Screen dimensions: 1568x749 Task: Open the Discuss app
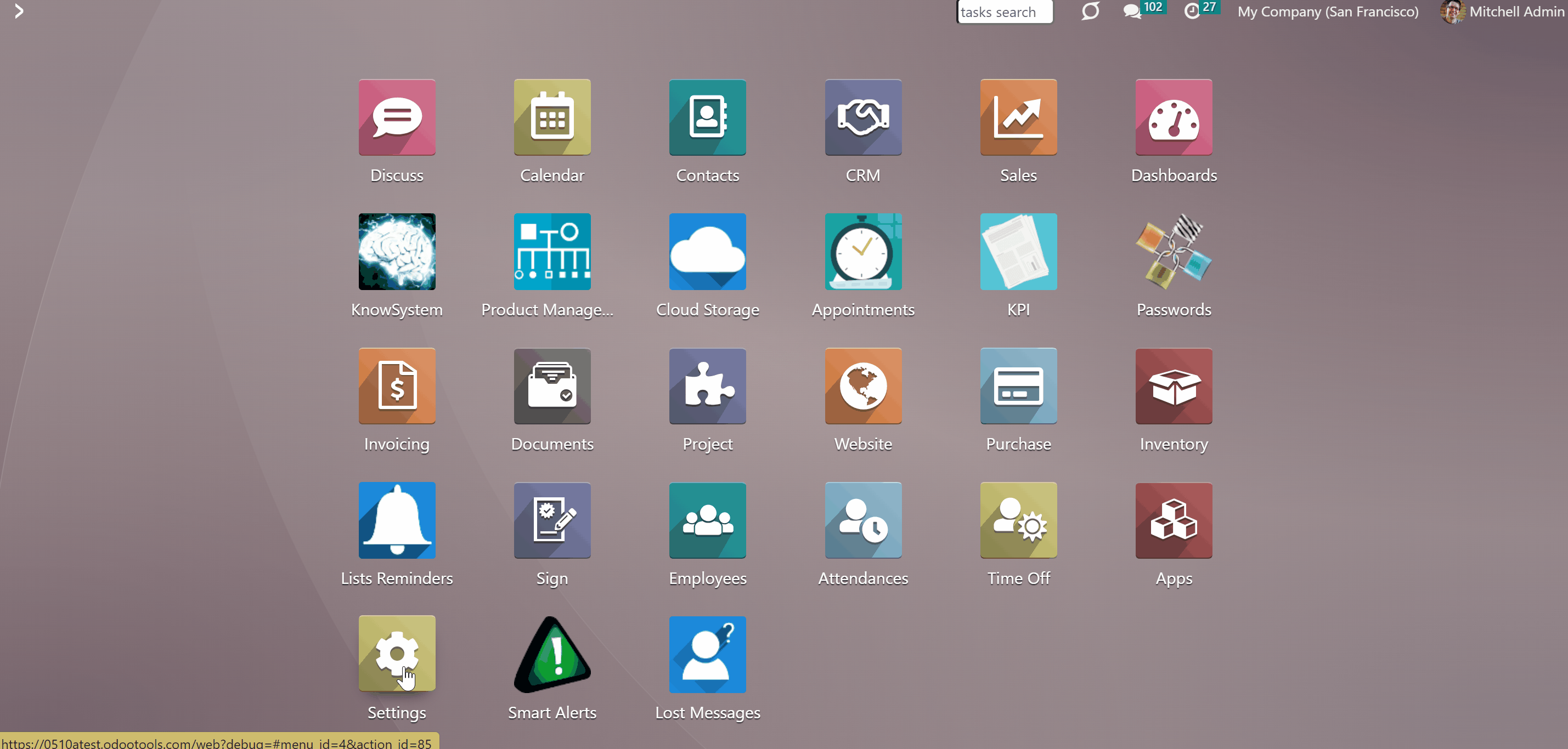pyautogui.click(x=397, y=117)
